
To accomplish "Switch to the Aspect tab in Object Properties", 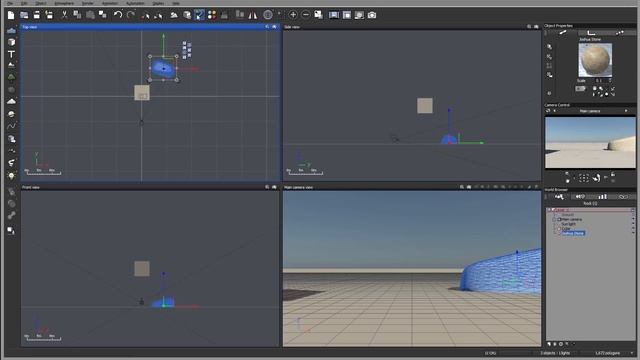I will tap(562, 33).
